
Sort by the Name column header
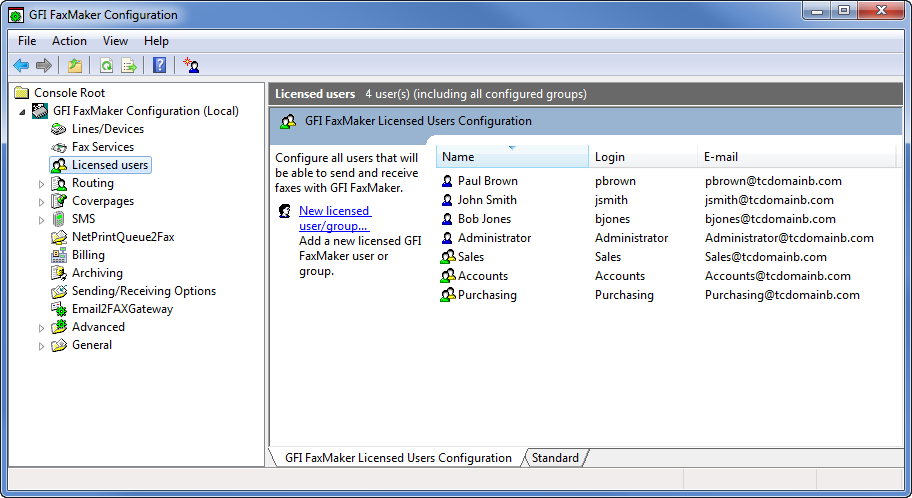pyautogui.click(x=512, y=156)
